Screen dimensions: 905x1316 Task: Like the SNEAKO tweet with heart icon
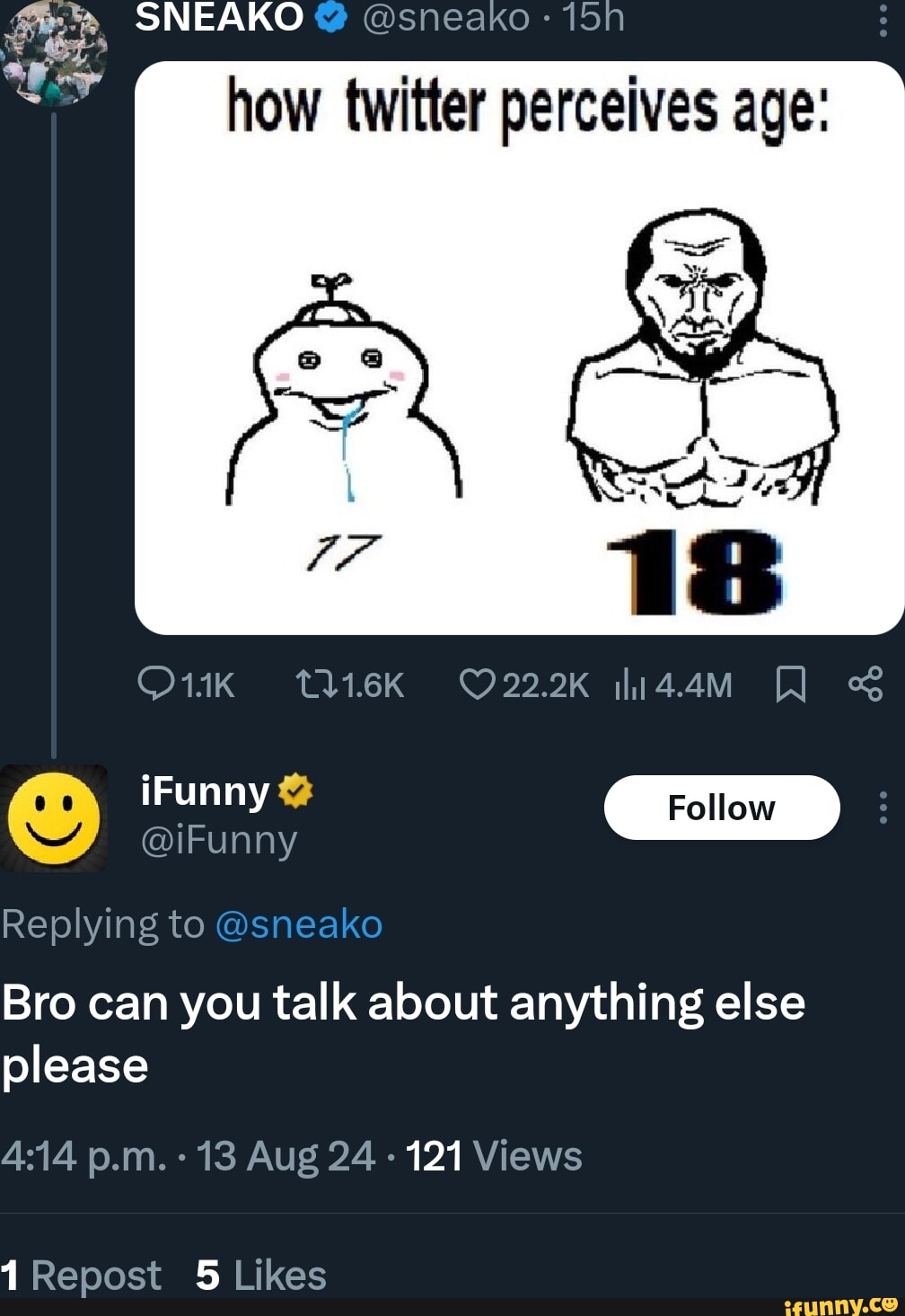coord(477,685)
